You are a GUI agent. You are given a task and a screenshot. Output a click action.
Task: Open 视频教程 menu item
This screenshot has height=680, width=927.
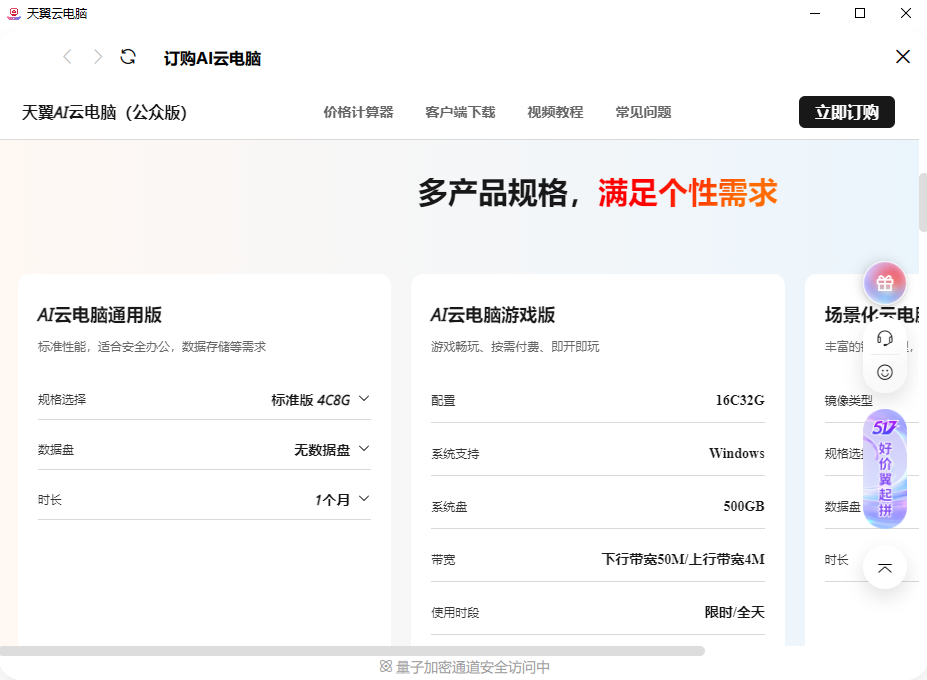(x=555, y=112)
